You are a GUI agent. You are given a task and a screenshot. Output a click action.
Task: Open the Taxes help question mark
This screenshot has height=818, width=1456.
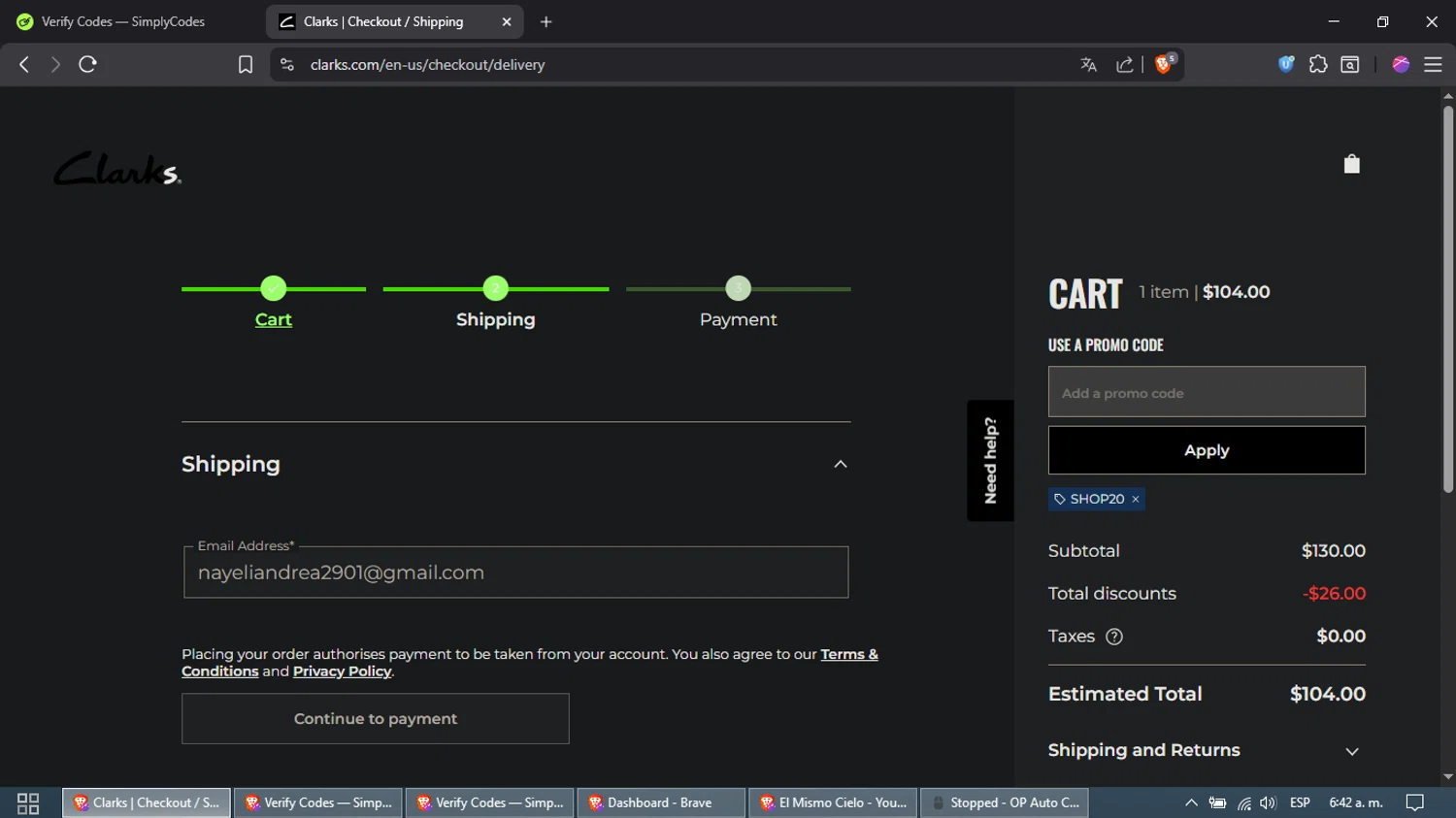pyautogui.click(x=1114, y=637)
